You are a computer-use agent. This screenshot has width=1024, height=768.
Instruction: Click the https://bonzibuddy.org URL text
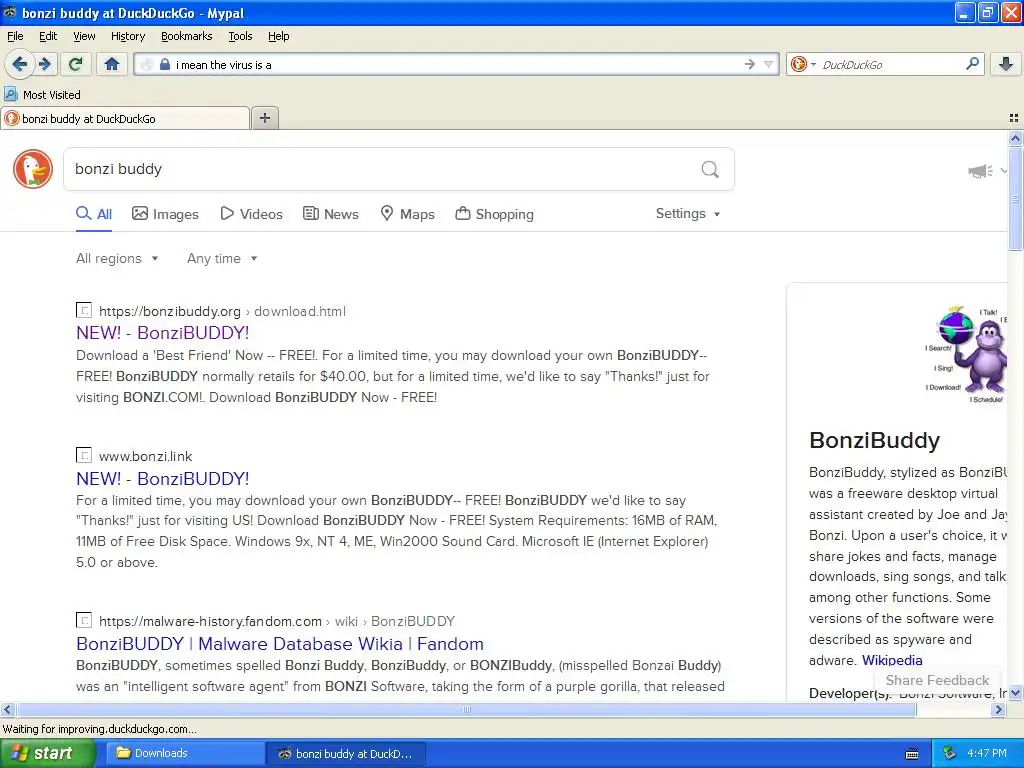(170, 312)
